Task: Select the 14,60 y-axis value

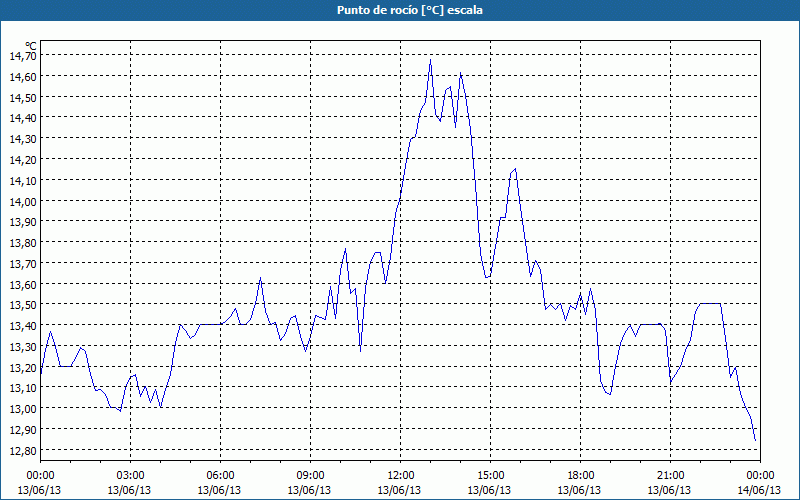Action: (x=23, y=77)
